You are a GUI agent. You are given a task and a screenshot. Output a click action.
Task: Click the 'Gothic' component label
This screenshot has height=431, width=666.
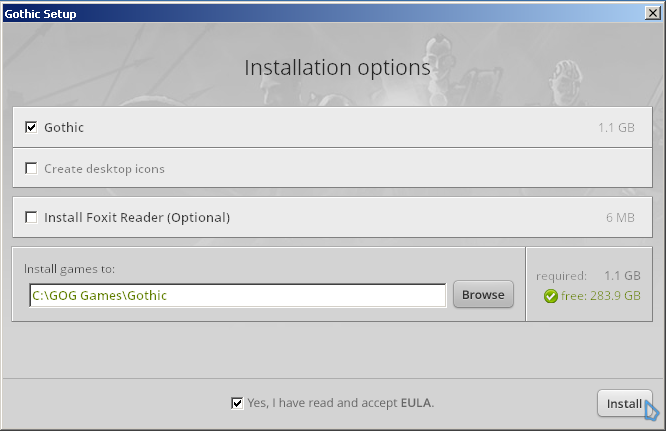coord(64,127)
